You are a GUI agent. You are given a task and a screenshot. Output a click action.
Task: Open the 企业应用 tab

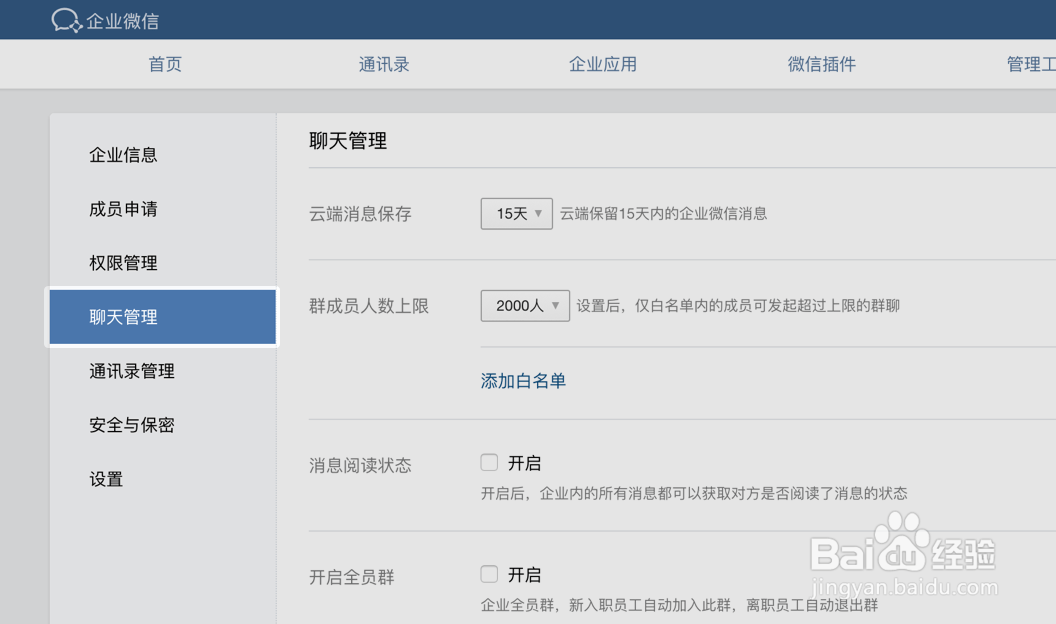(x=602, y=63)
